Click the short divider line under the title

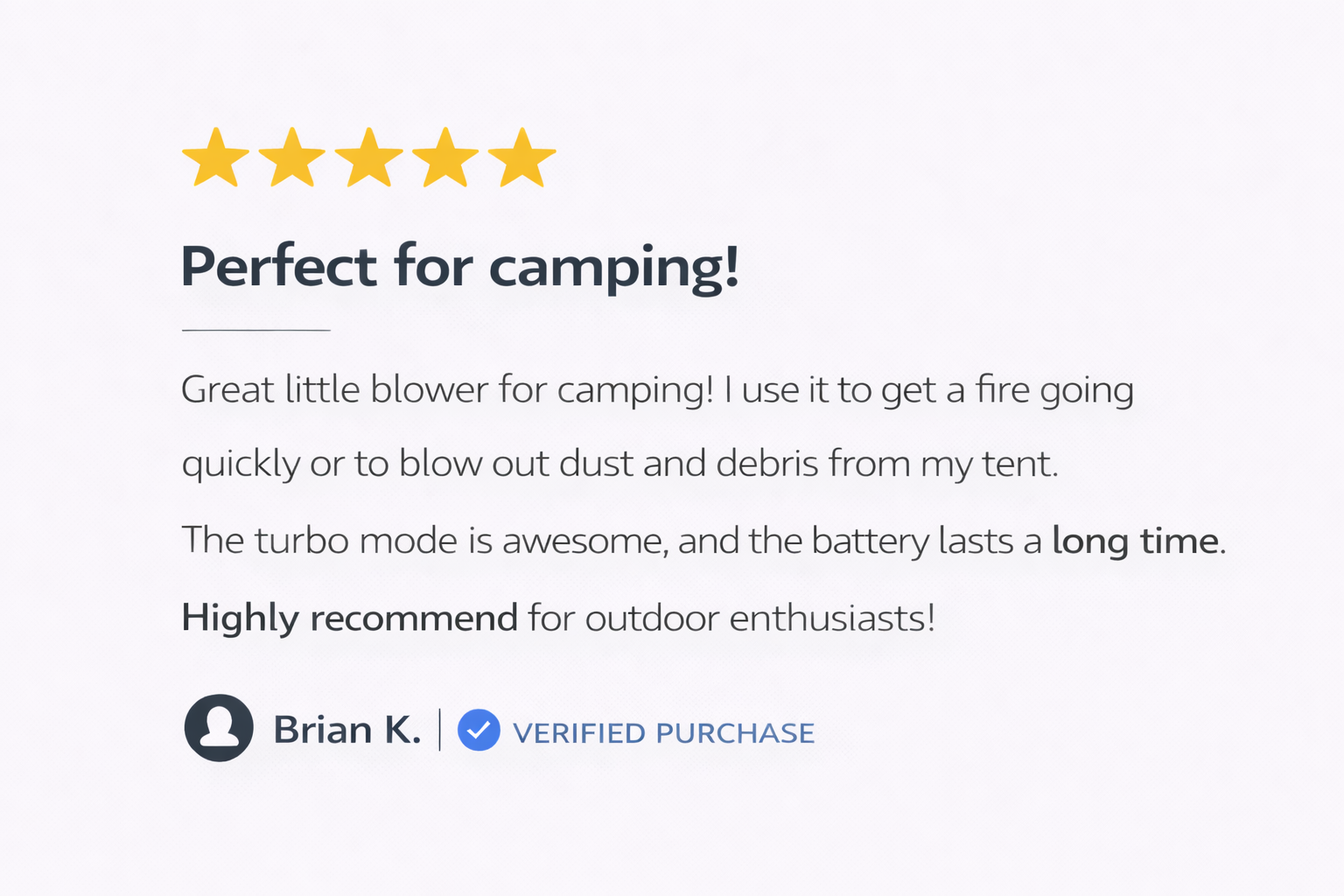coord(255,330)
